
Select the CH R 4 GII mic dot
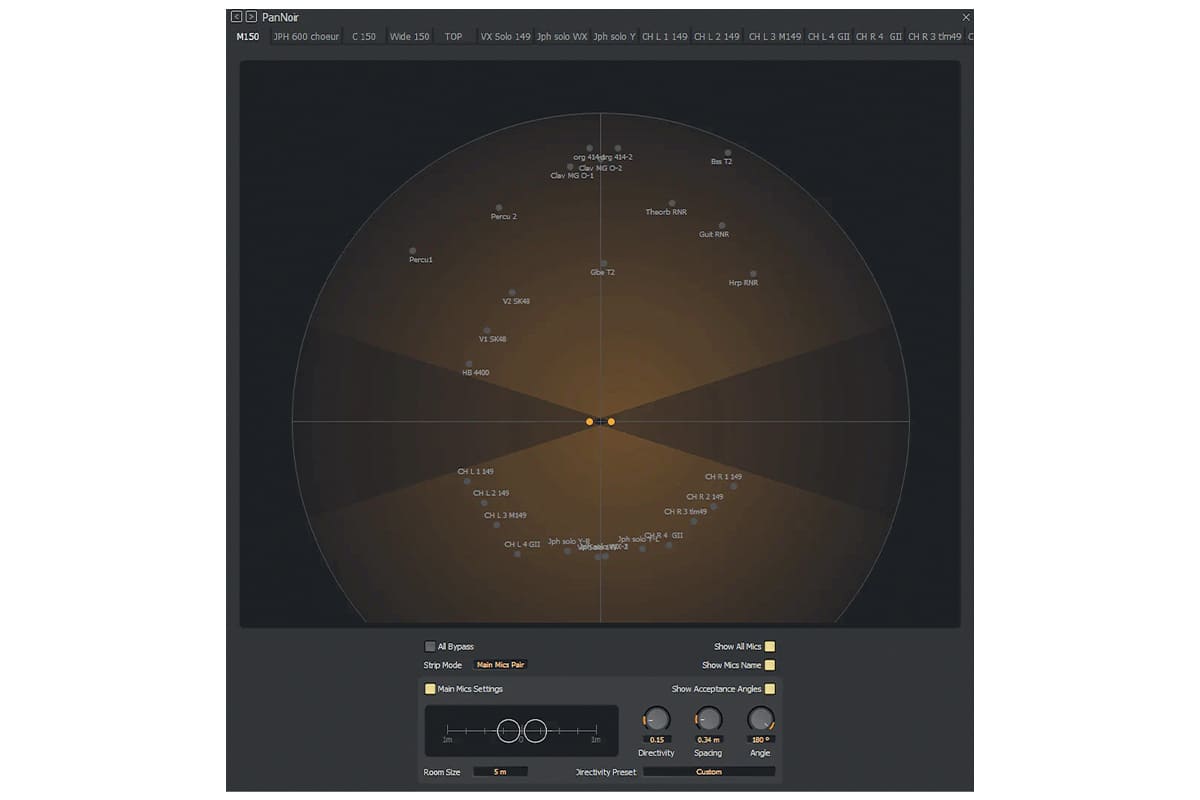(669, 545)
